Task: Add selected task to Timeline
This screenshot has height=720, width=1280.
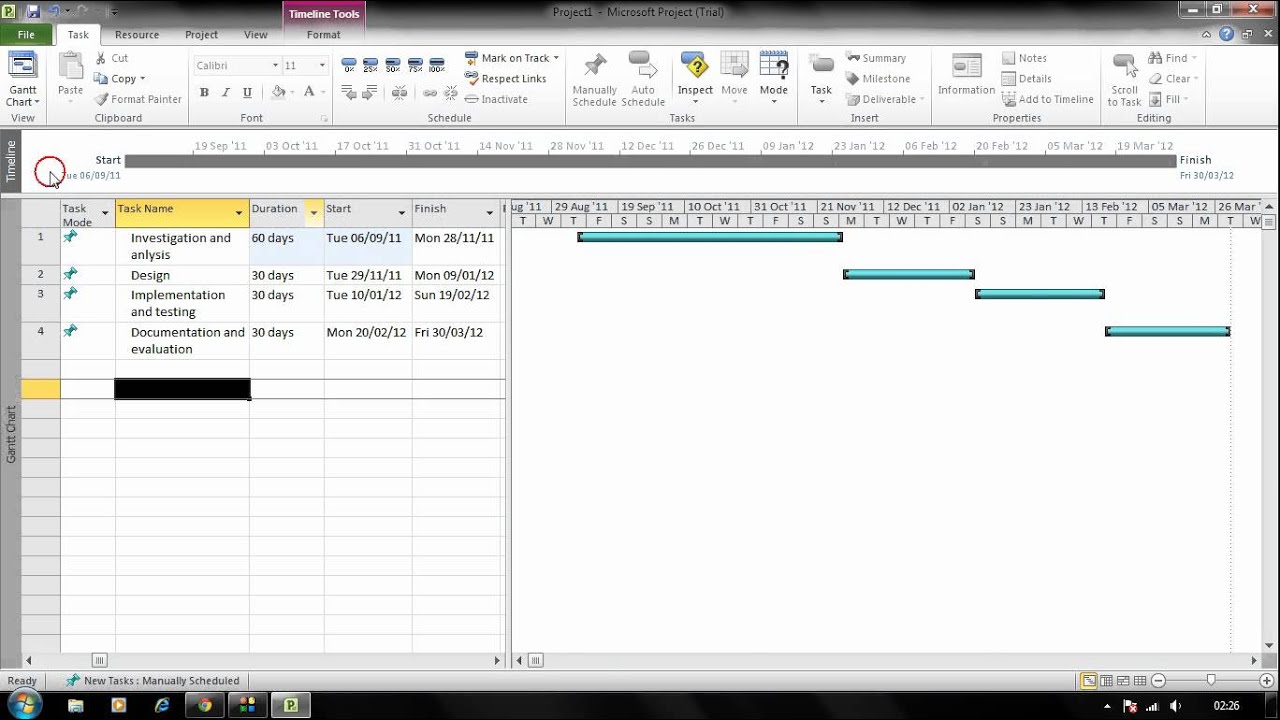Action: [x=1047, y=99]
